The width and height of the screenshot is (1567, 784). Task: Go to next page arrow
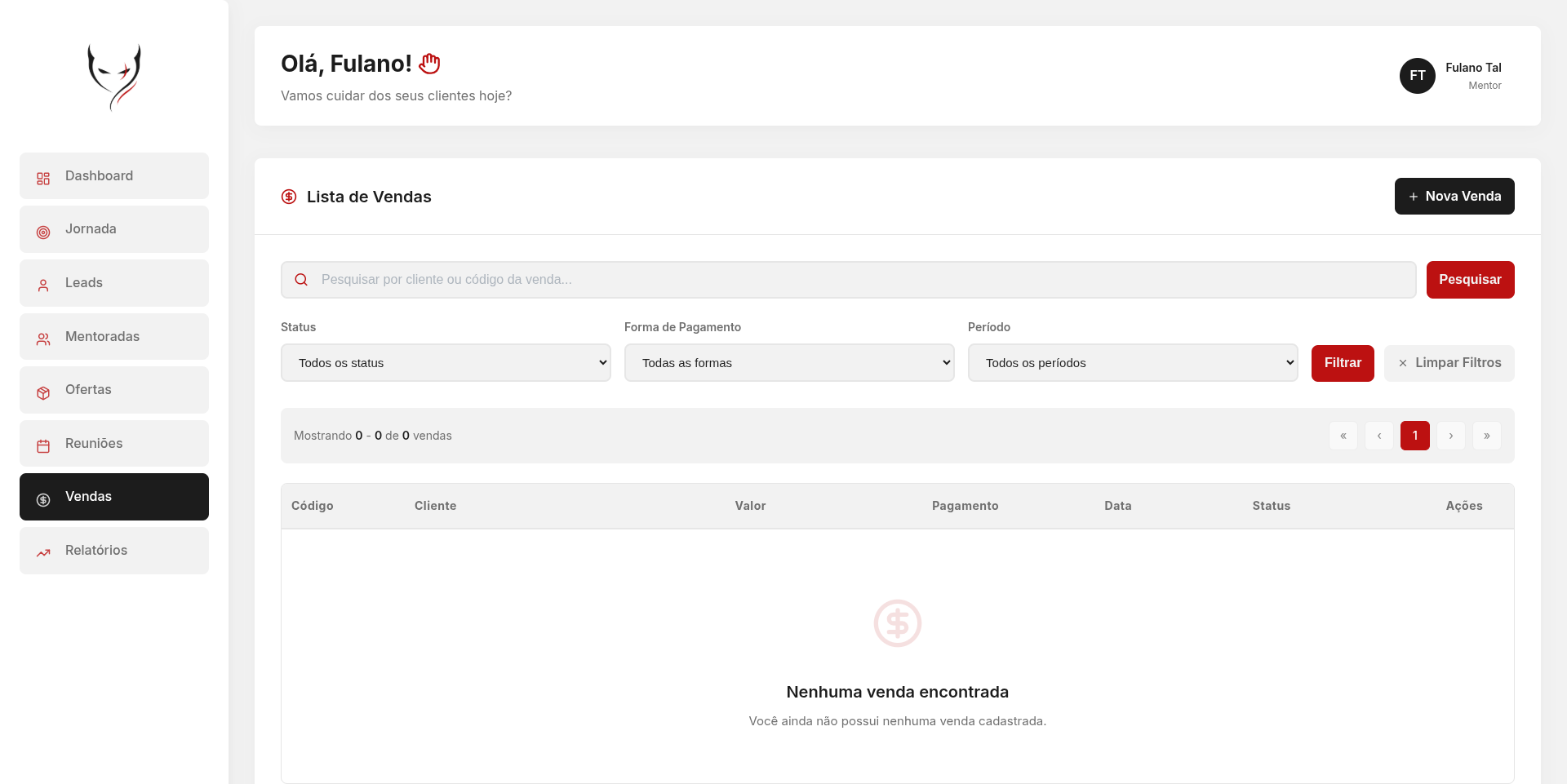pos(1451,436)
